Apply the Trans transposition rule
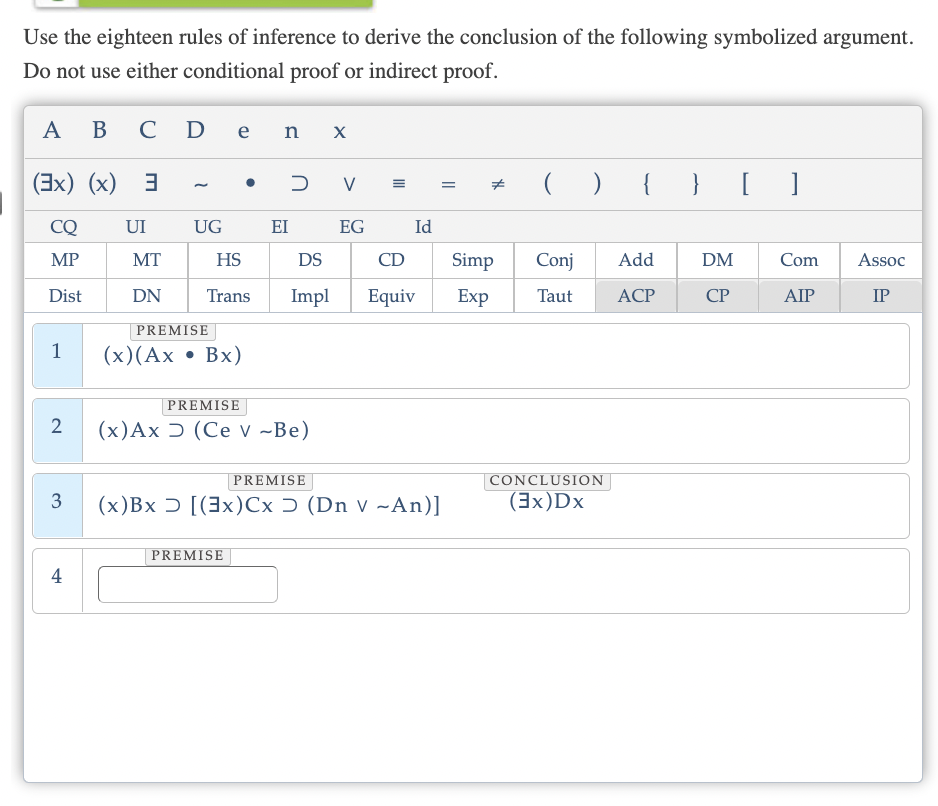Screen dimensions: 938x806 pyautogui.click(x=228, y=296)
